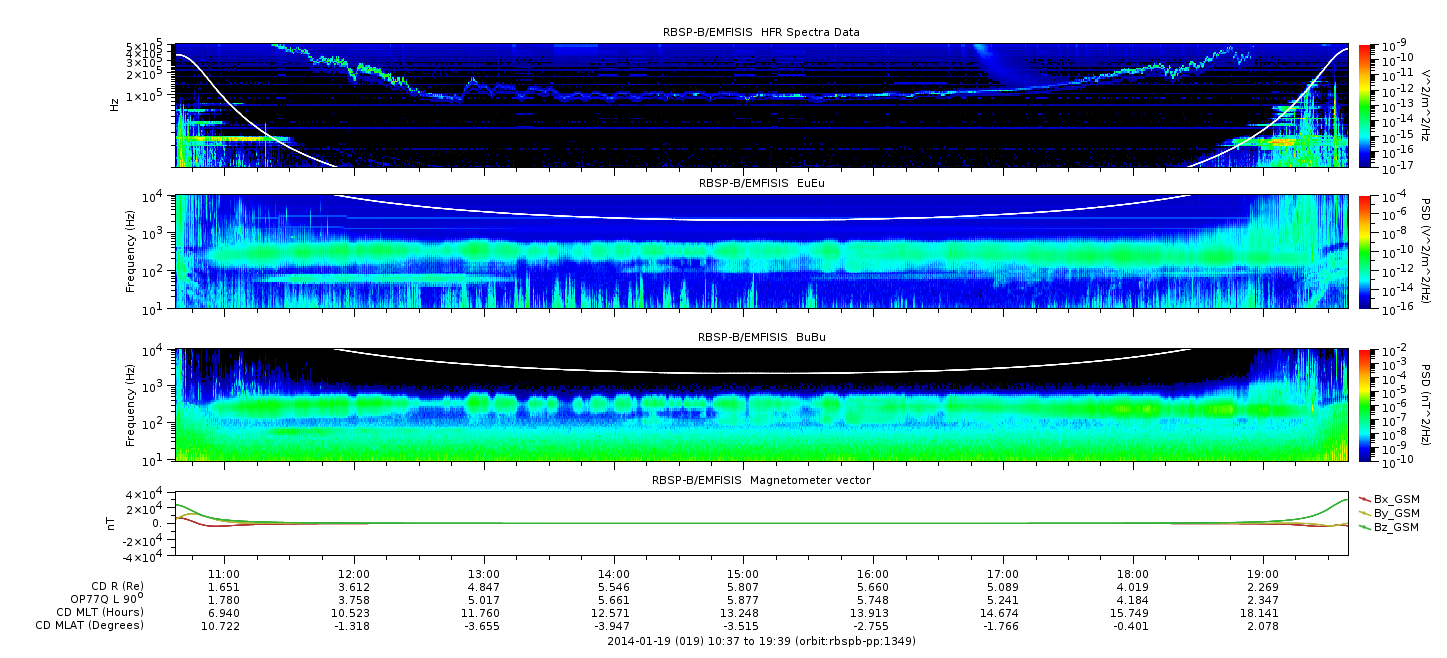Click the Magnetometer vector panel title
The width and height of the screenshot is (1447, 658).
coord(761,480)
